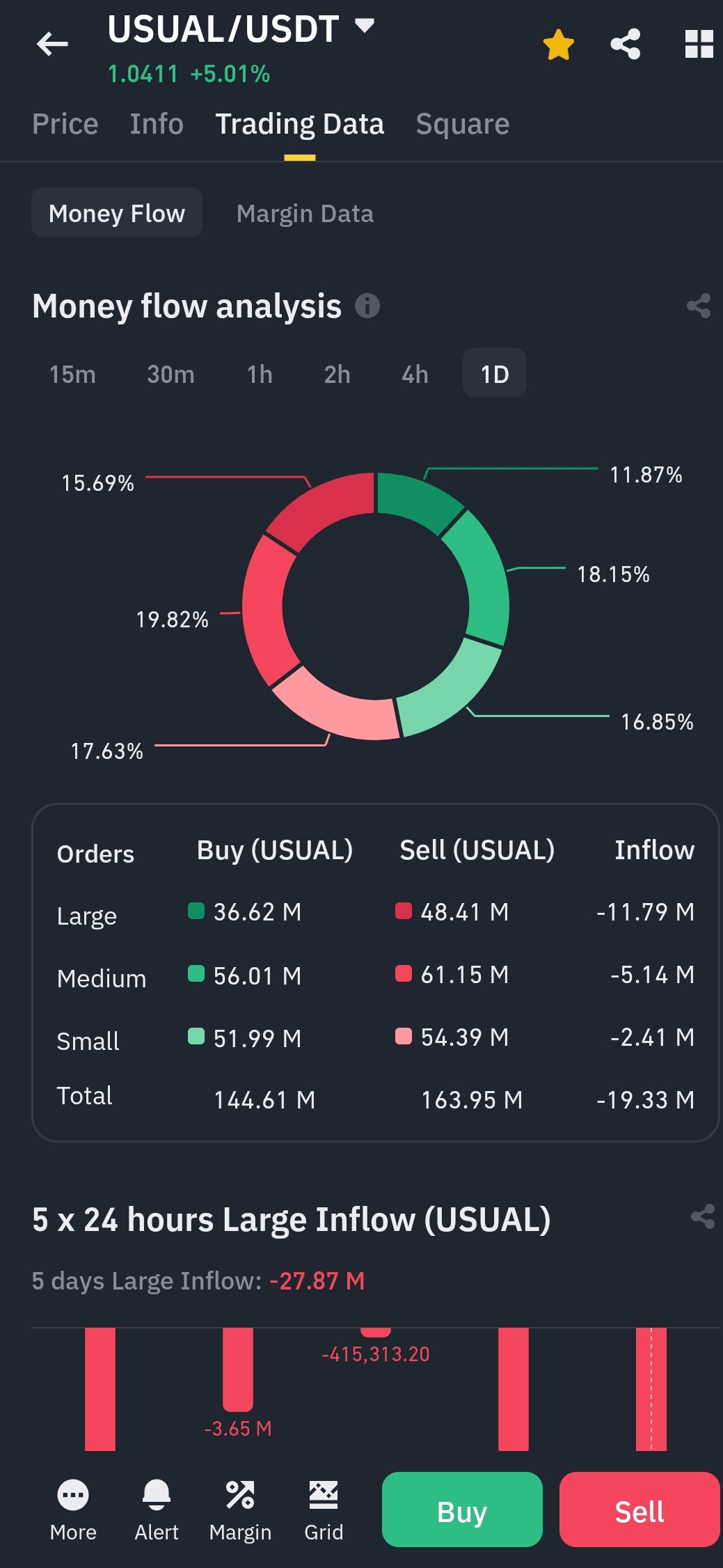Image resolution: width=723 pixels, height=1568 pixels.
Task: Expand the USUAL/USDT pair dropdown arrow
Action: (x=365, y=26)
